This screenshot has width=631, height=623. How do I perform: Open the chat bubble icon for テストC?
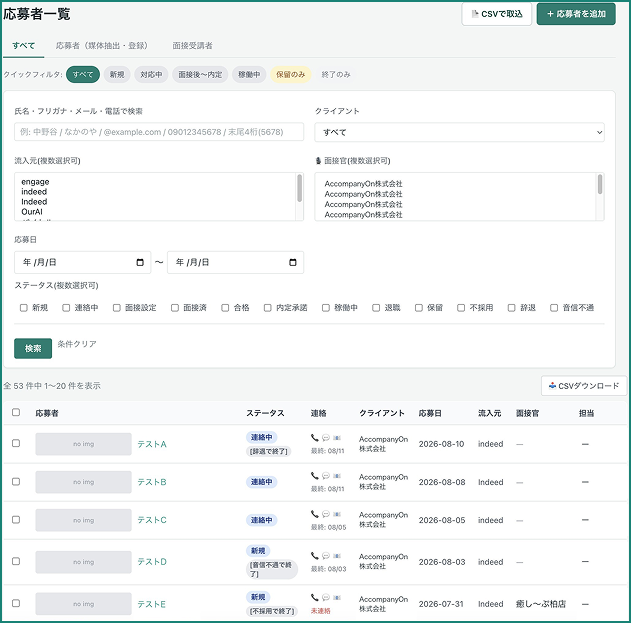click(x=326, y=514)
